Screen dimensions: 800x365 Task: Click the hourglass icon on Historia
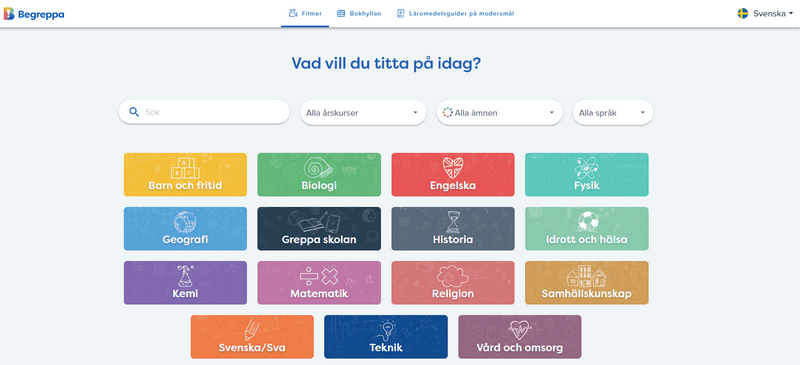click(453, 222)
